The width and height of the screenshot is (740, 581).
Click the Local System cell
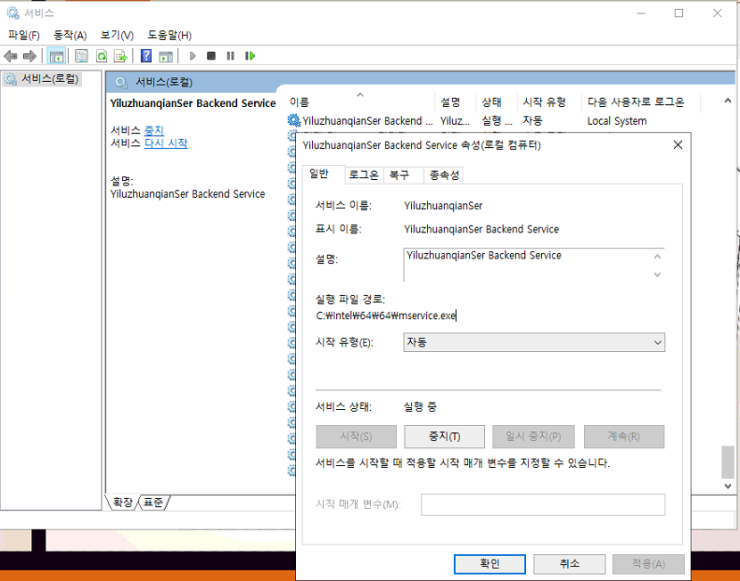point(617,121)
